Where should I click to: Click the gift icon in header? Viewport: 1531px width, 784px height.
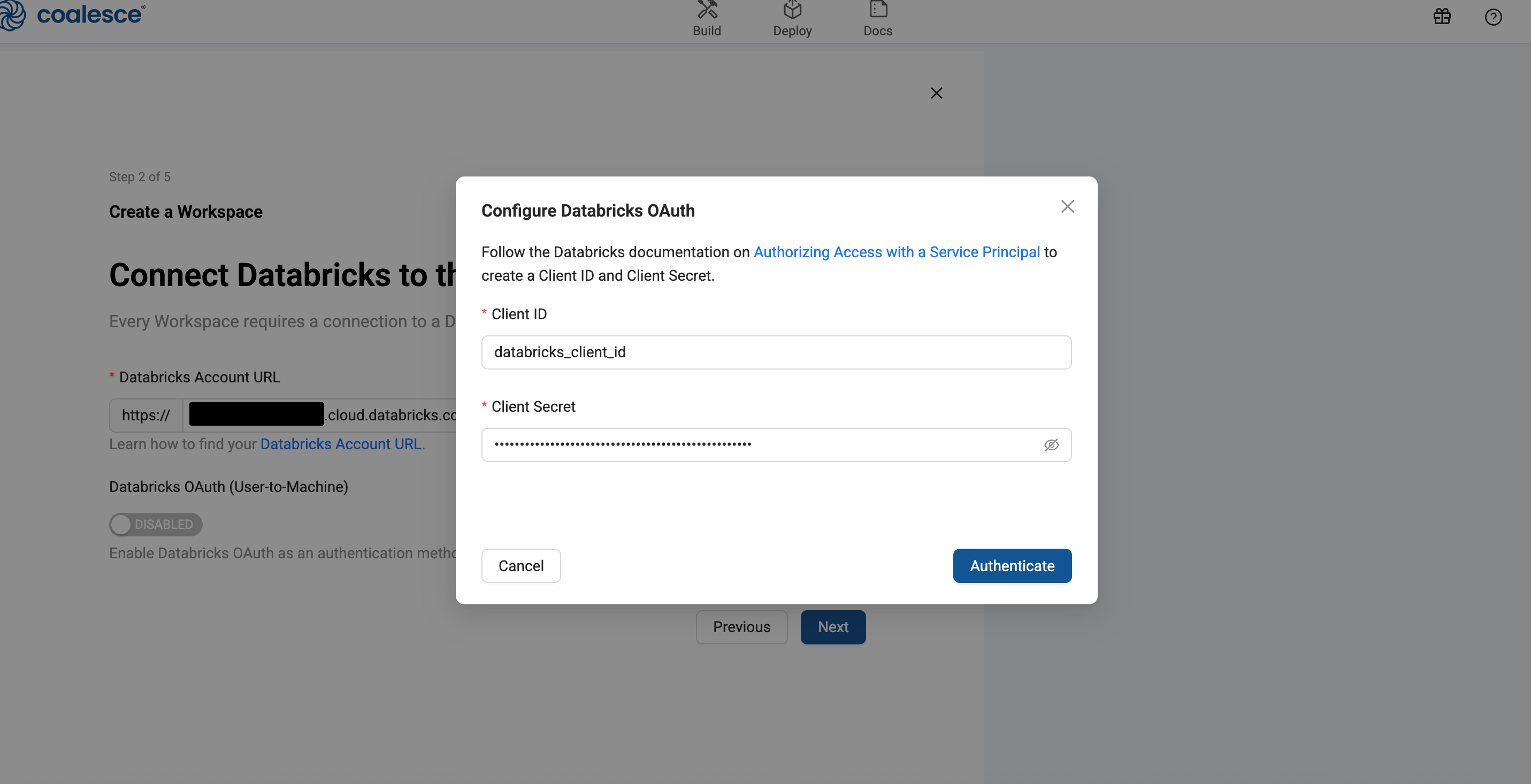(1442, 17)
